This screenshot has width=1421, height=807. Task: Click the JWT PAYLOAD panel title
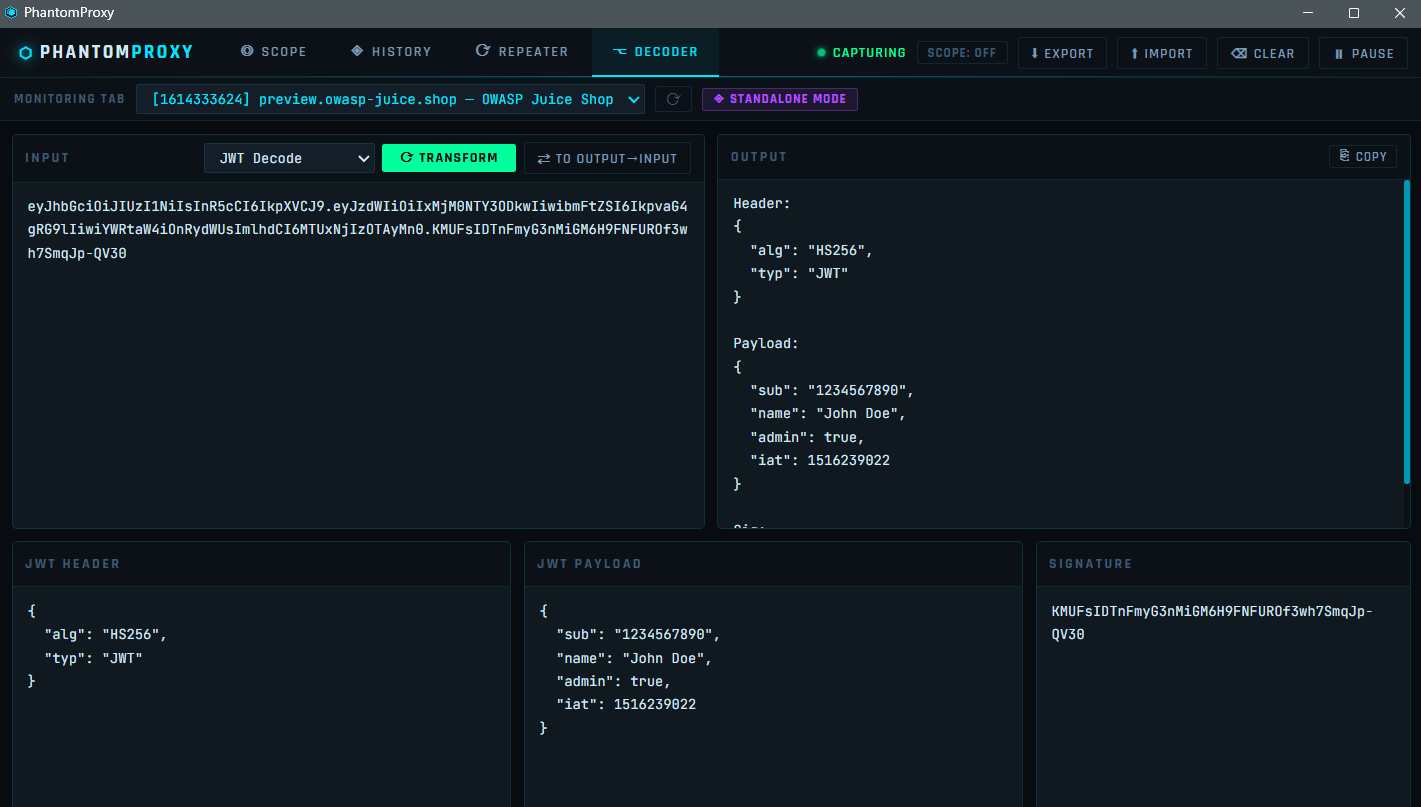pyautogui.click(x=589, y=564)
